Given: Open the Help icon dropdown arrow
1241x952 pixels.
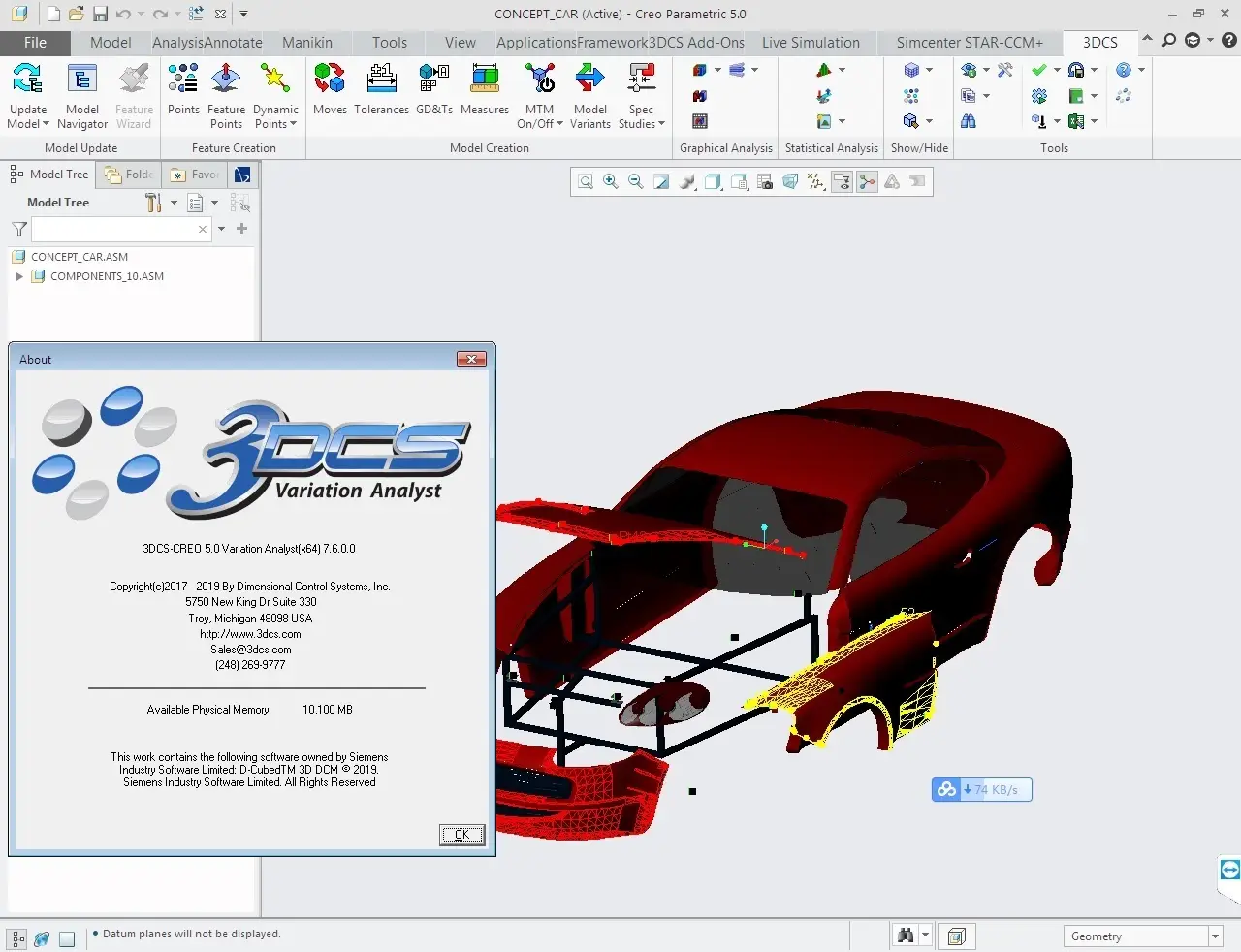Looking at the screenshot, I should point(1141,70).
